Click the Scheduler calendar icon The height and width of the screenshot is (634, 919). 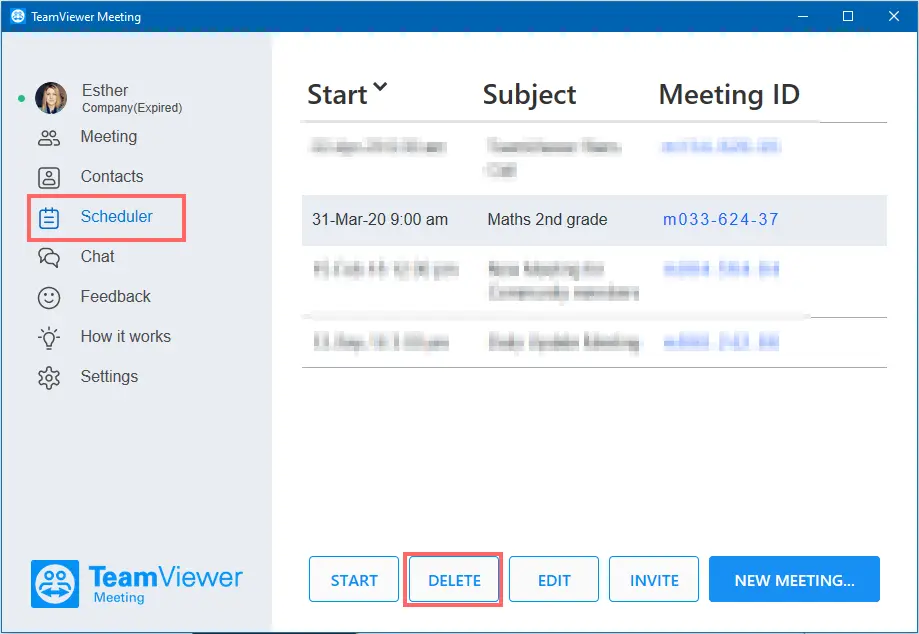click(49, 218)
